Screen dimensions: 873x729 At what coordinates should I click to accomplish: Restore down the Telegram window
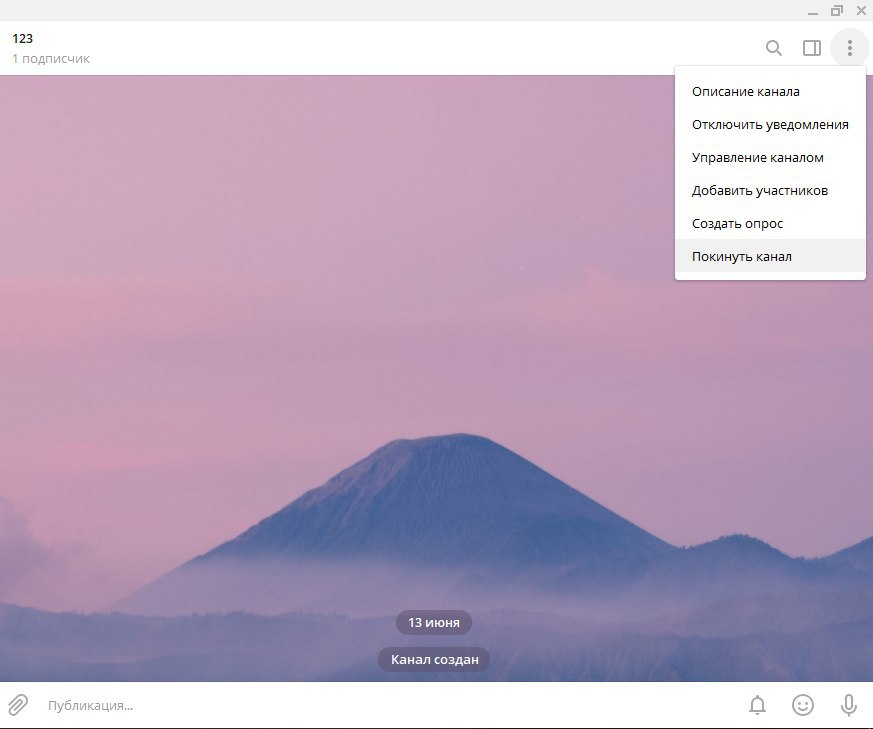coord(837,11)
